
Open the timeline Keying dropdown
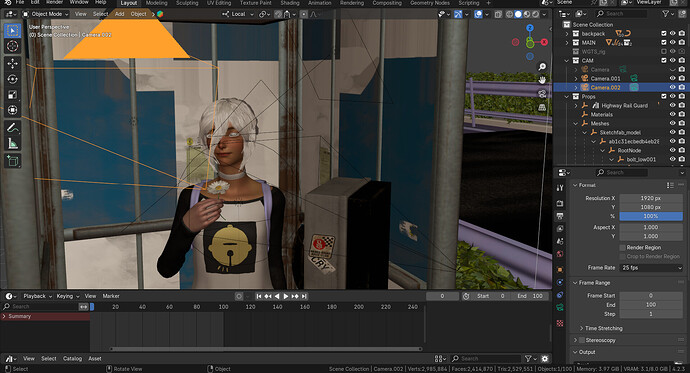(x=67, y=296)
